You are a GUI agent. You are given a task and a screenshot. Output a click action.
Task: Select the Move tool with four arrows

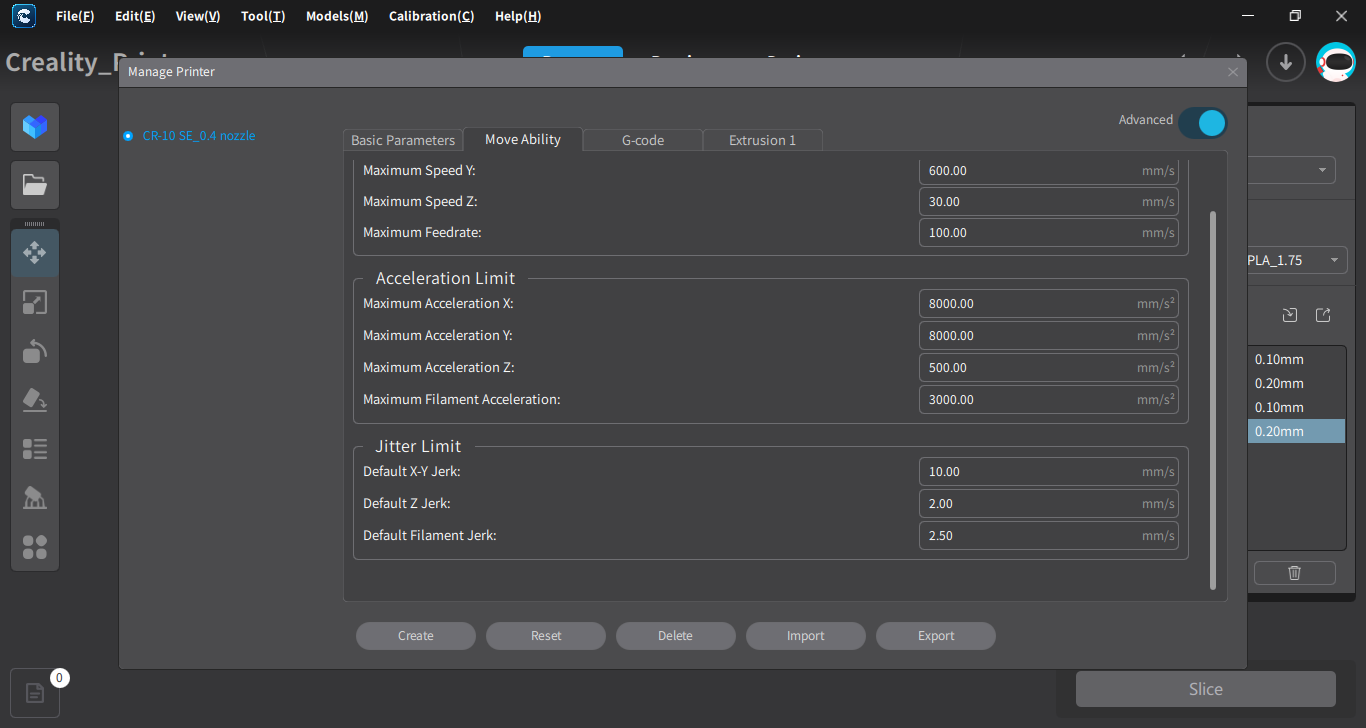click(35, 253)
